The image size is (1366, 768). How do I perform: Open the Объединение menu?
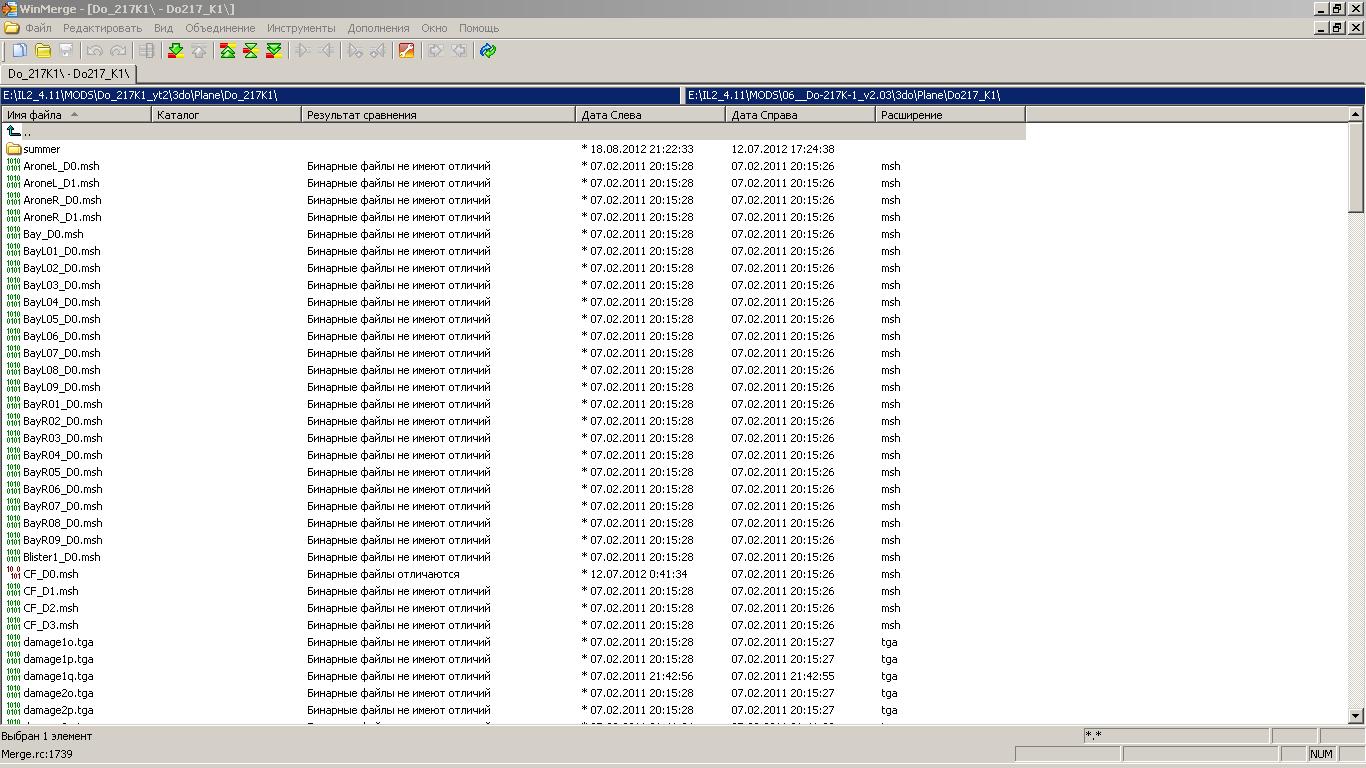point(220,28)
